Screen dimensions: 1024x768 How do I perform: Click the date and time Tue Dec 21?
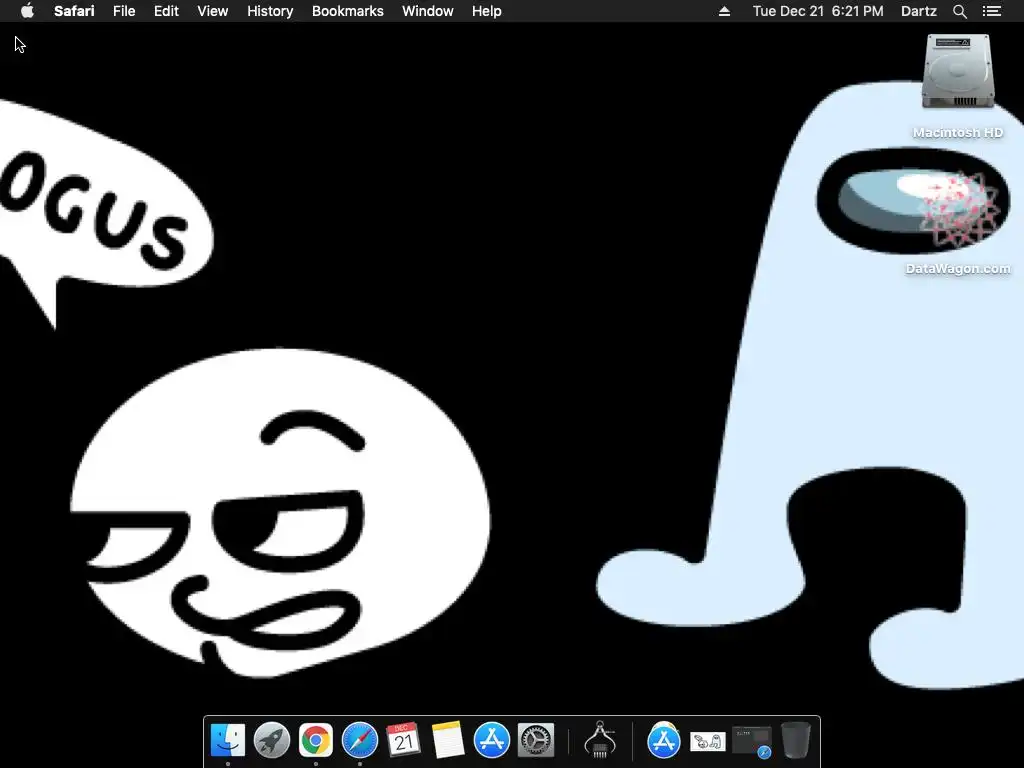click(x=818, y=11)
